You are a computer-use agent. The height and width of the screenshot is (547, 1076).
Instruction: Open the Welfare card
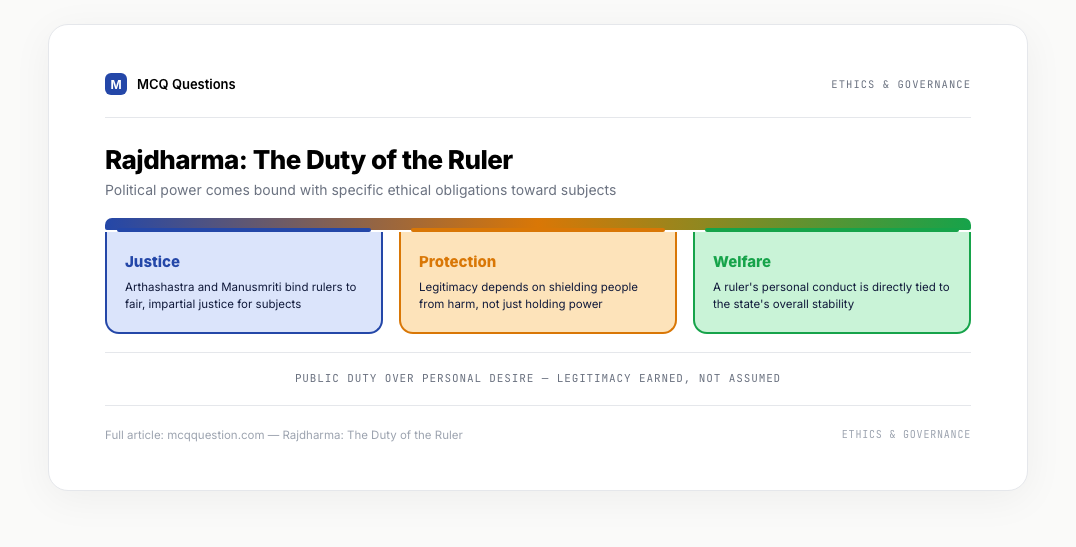[832, 281]
